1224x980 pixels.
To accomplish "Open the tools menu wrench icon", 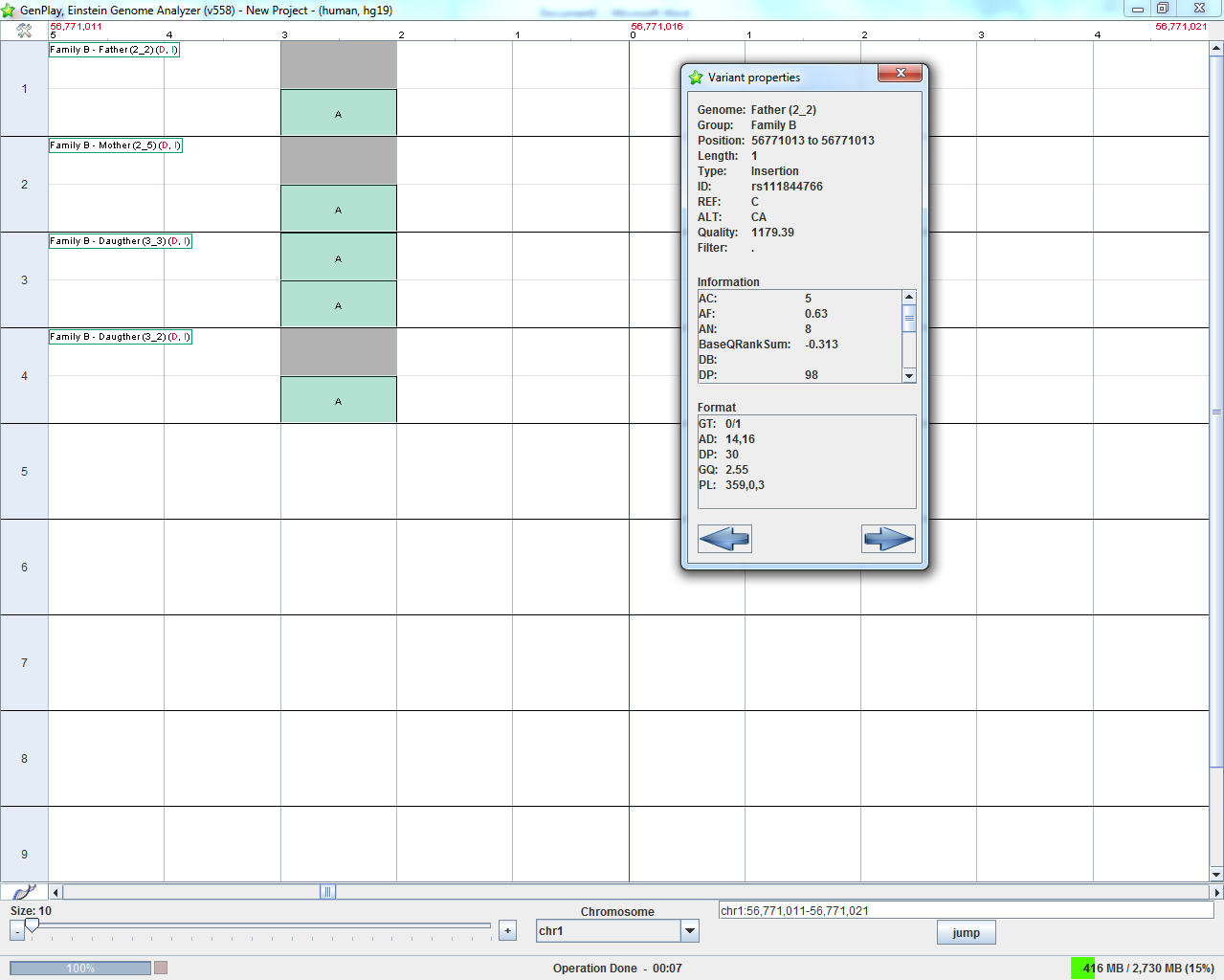I will [x=24, y=31].
